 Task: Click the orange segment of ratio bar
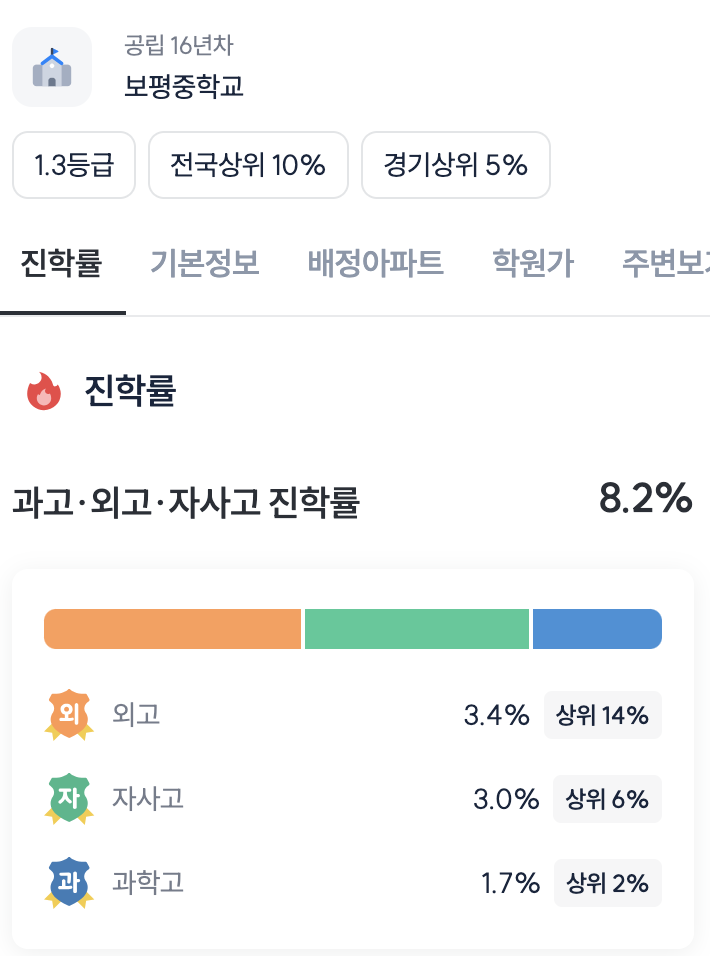[x=172, y=629]
